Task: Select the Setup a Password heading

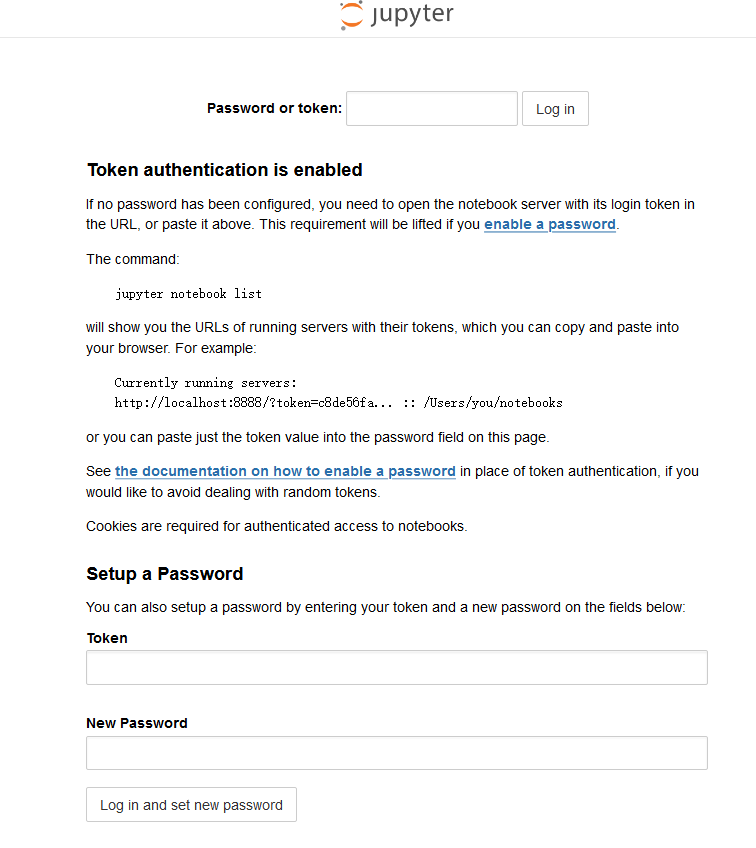Action: [164, 574]
